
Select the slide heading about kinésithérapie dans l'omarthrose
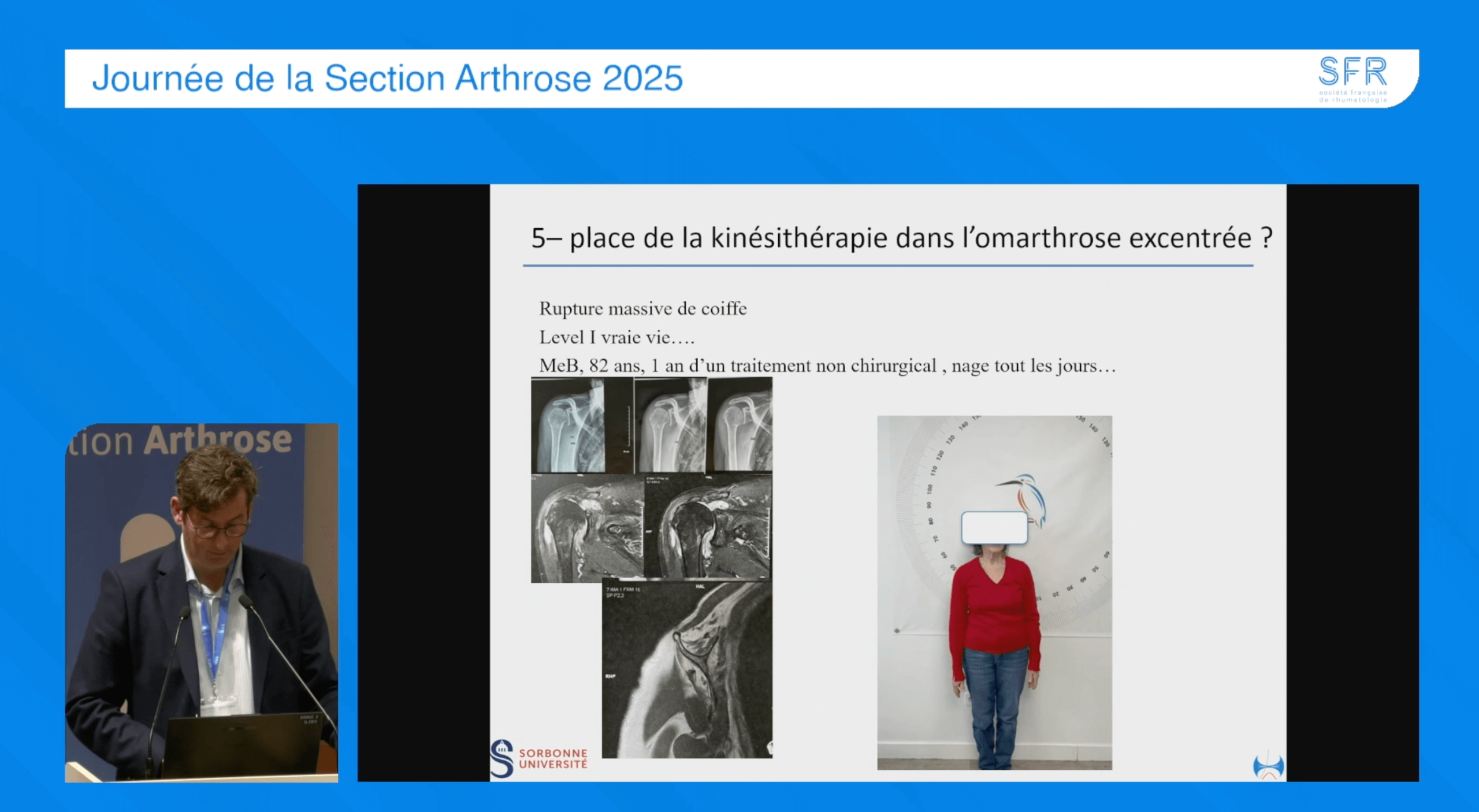(899, 237)
